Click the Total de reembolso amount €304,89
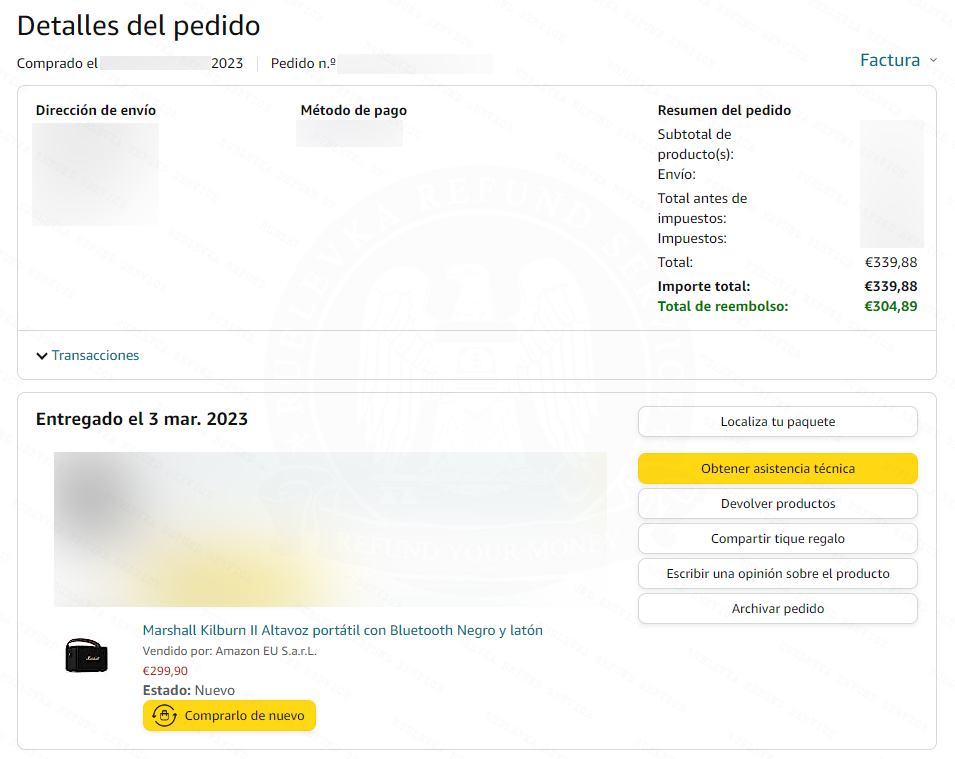The height and width of the screenshot is (759, 955). pos(890,306)
